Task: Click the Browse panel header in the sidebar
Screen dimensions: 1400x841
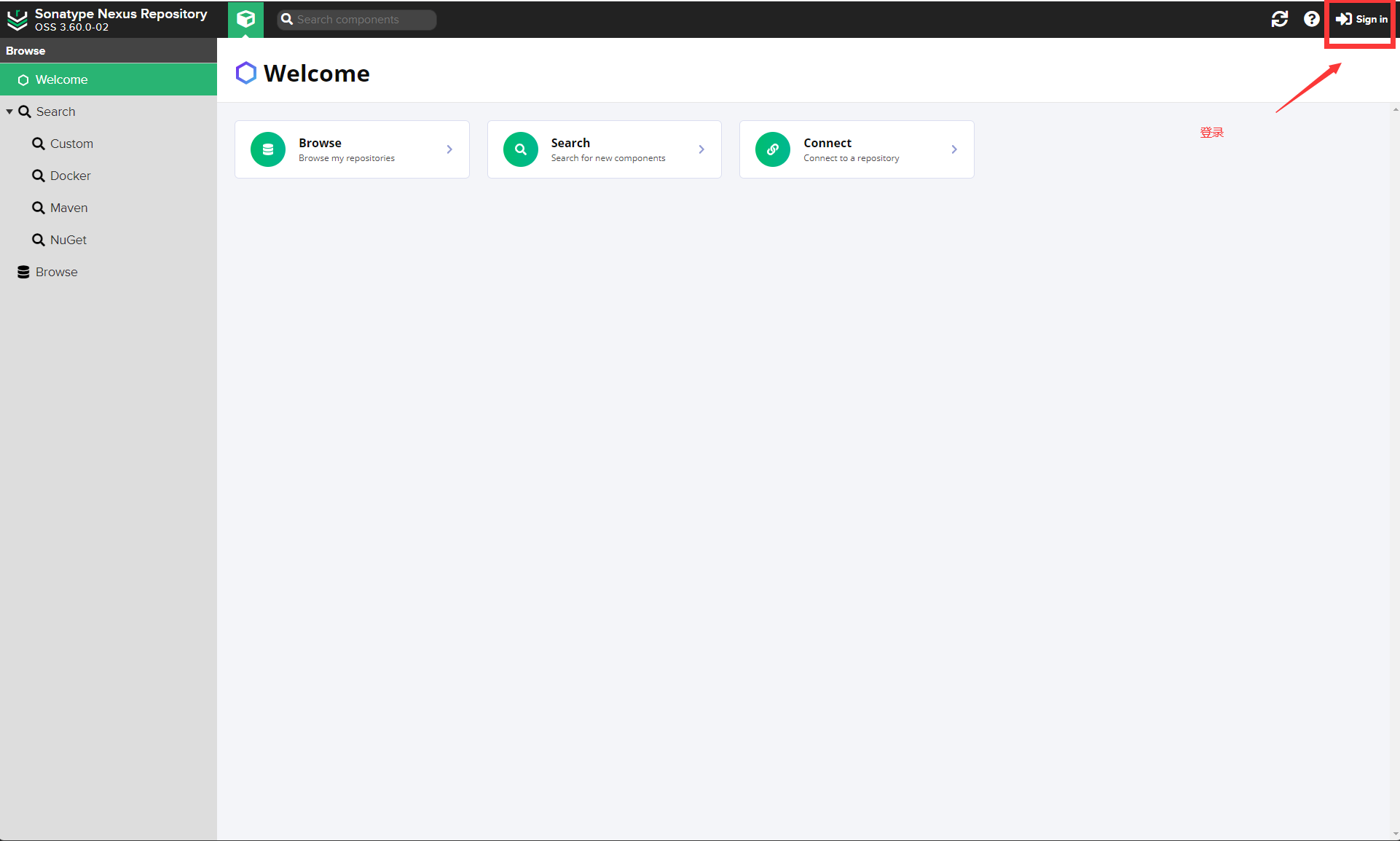Action: point(109,50)
